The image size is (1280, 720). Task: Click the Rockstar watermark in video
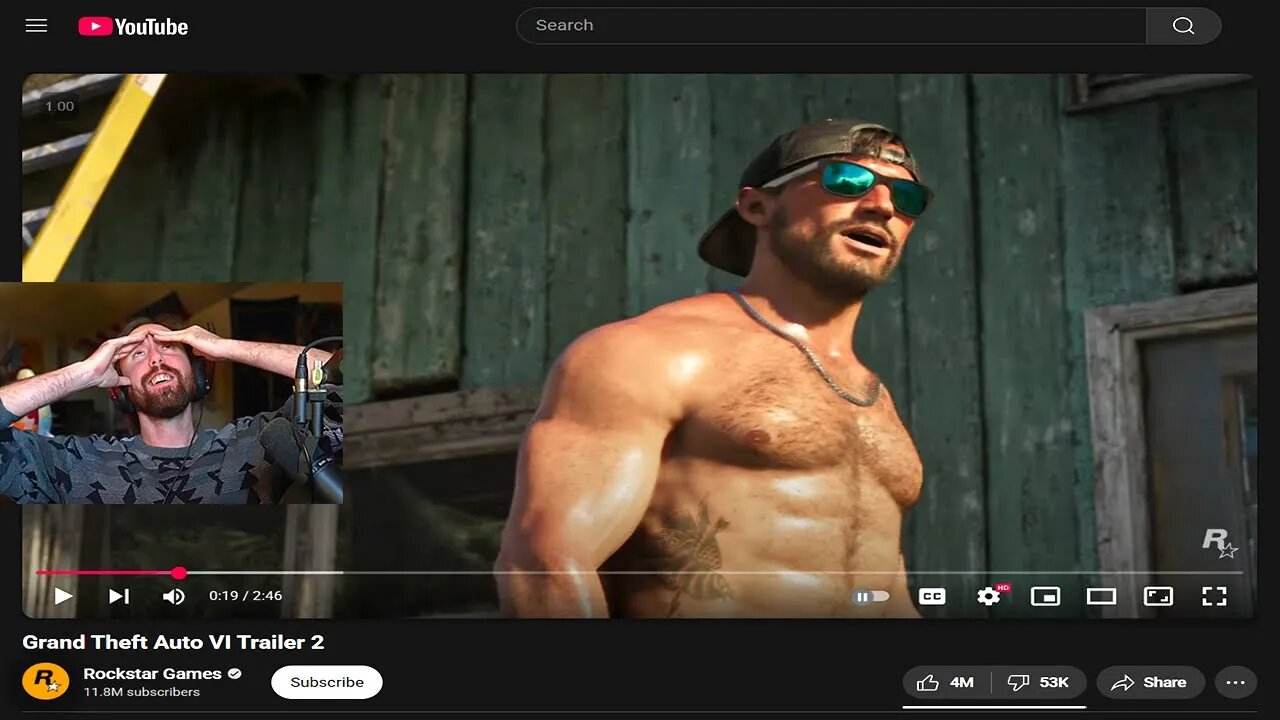(x=1219, y=543)
